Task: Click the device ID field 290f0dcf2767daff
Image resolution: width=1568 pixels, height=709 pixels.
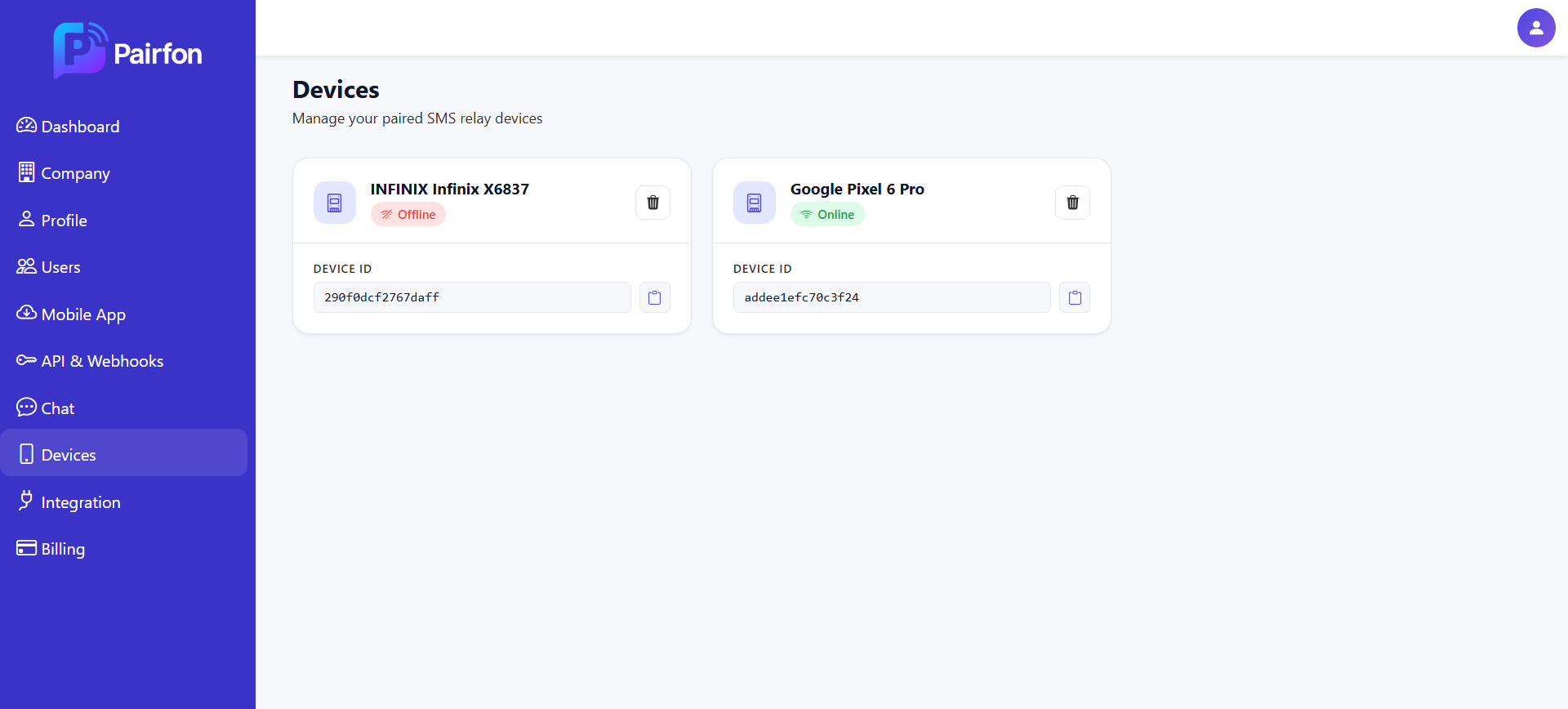Action: pyautogui.click(x=471, y=297)
